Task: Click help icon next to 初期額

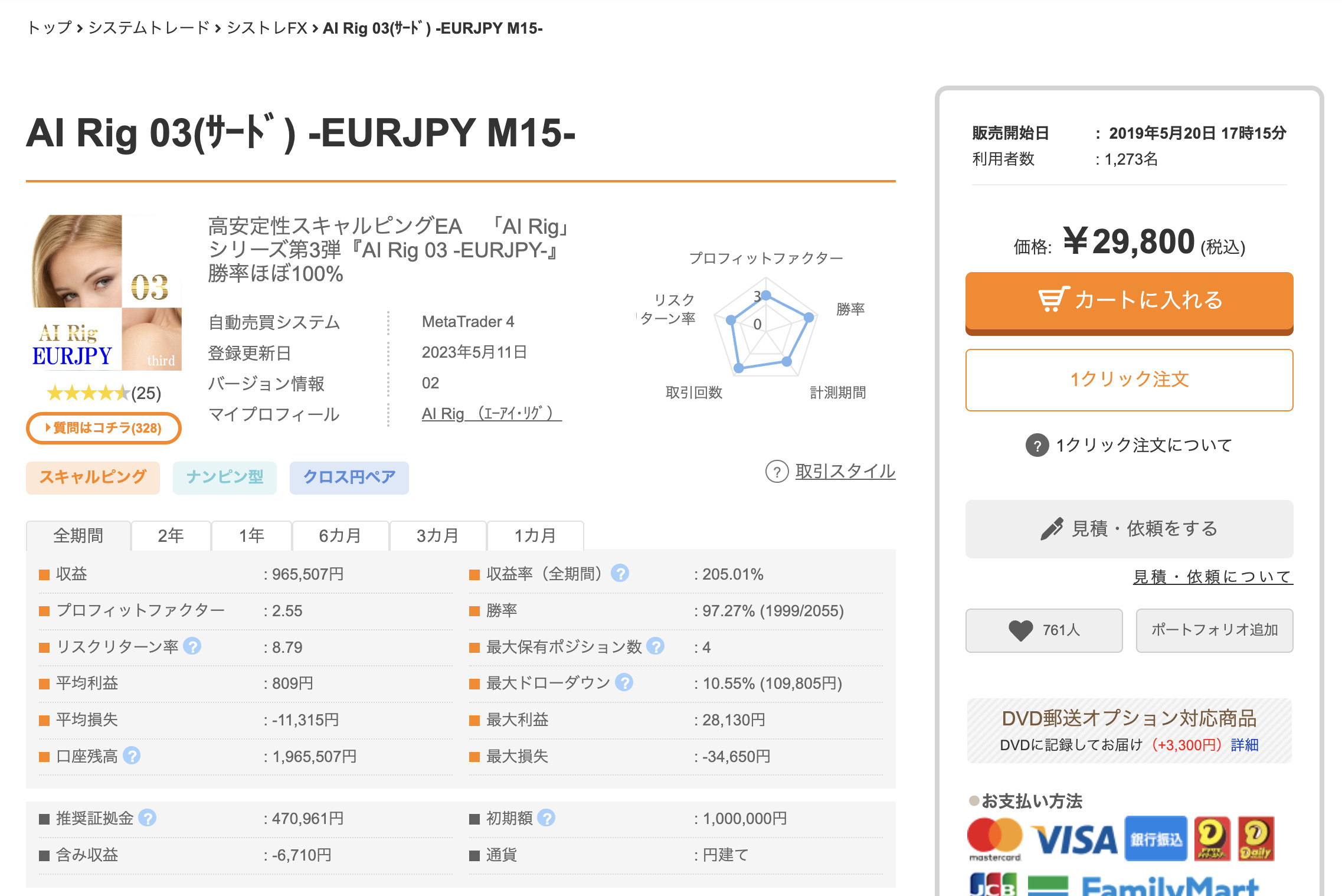Action: 546,818
